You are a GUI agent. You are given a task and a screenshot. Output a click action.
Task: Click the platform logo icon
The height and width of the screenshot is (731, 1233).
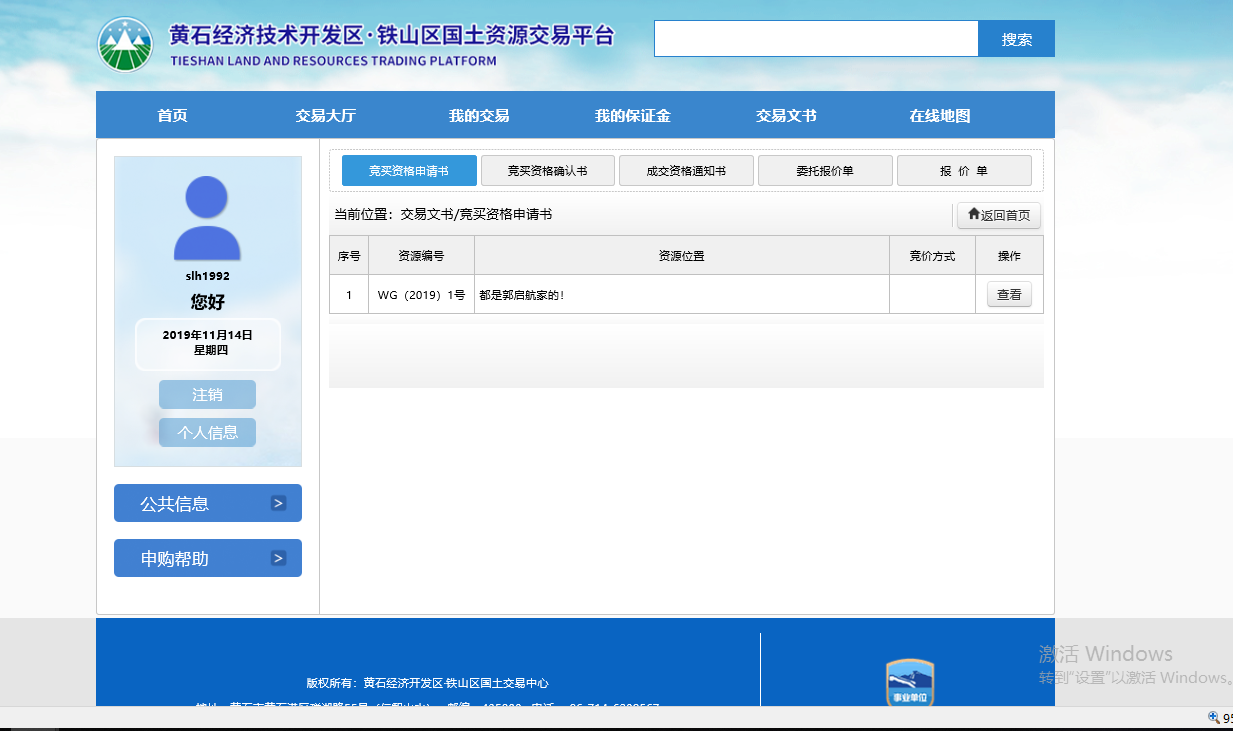point(125,45)
